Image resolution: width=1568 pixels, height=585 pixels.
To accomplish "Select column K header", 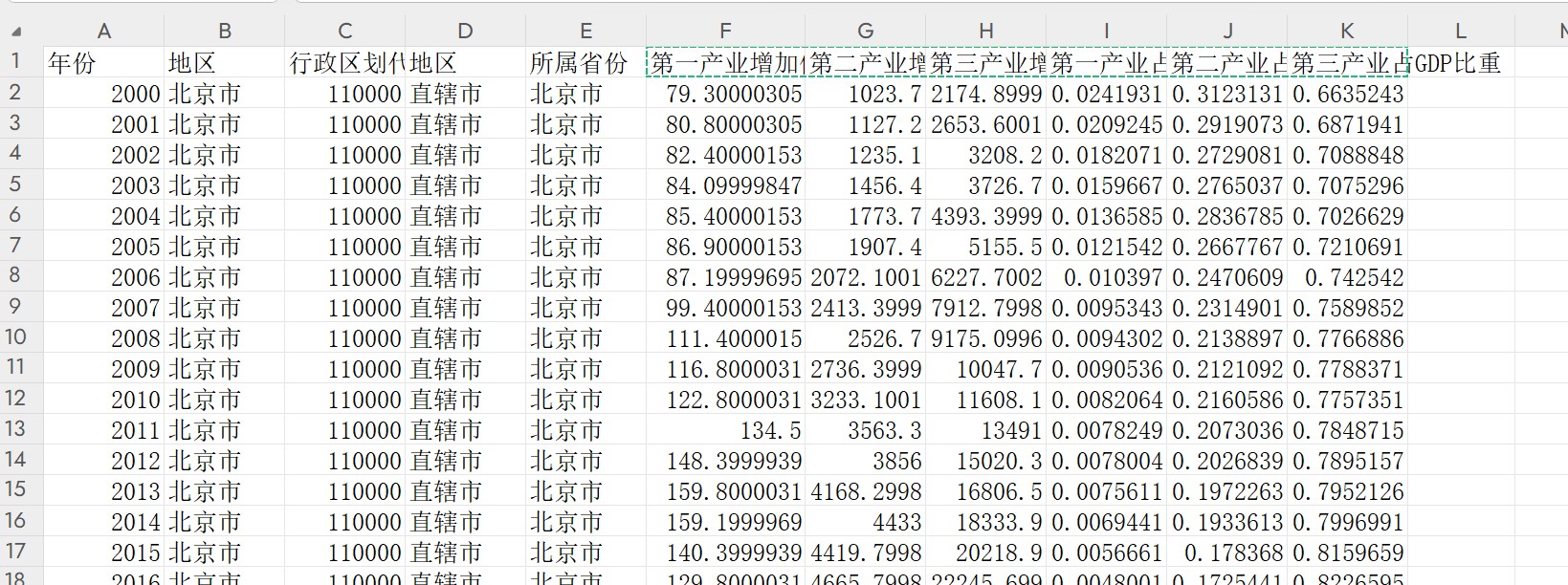I will (x=1348, y=32).
